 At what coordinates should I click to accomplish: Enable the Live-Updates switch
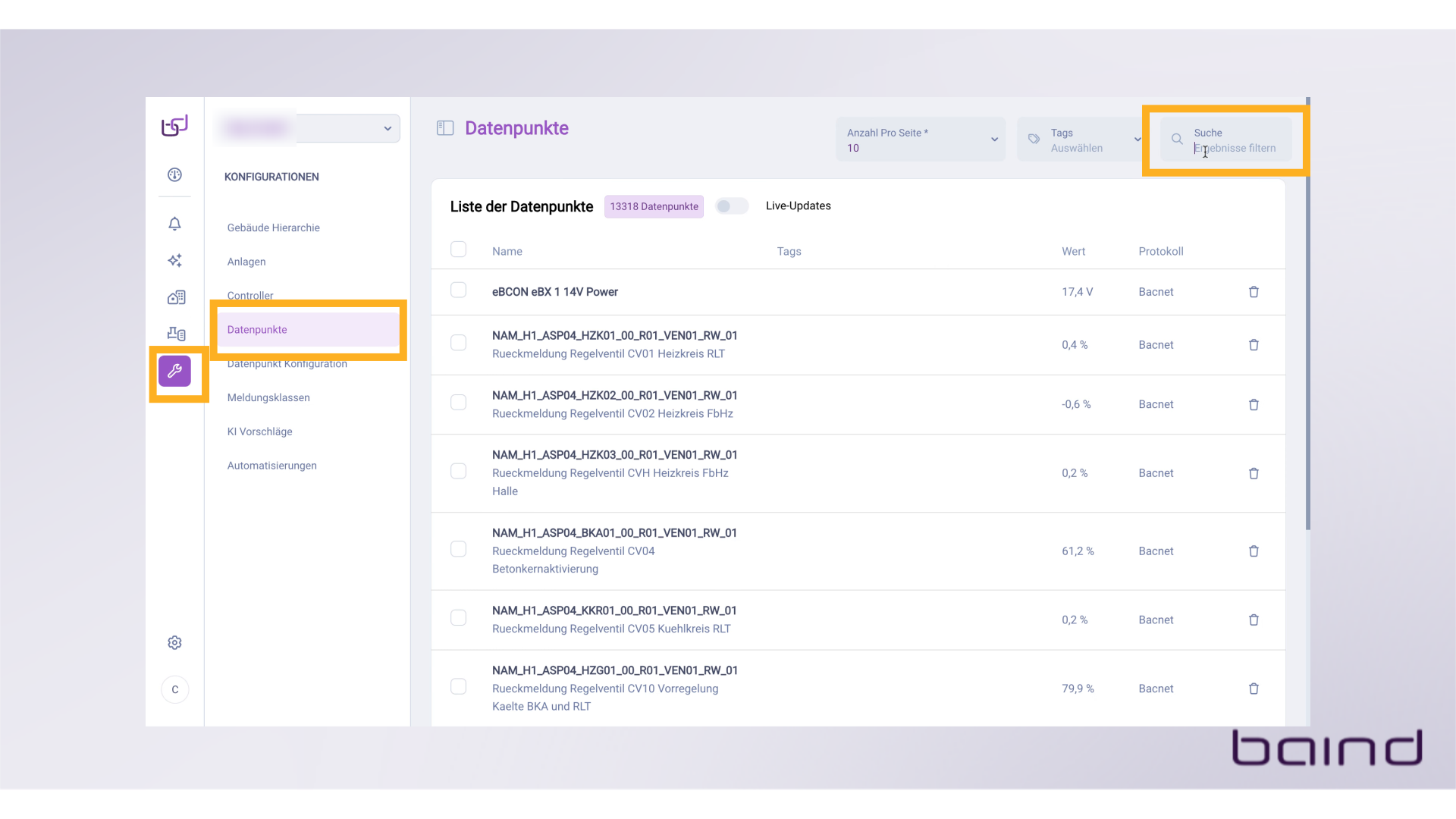731,206
